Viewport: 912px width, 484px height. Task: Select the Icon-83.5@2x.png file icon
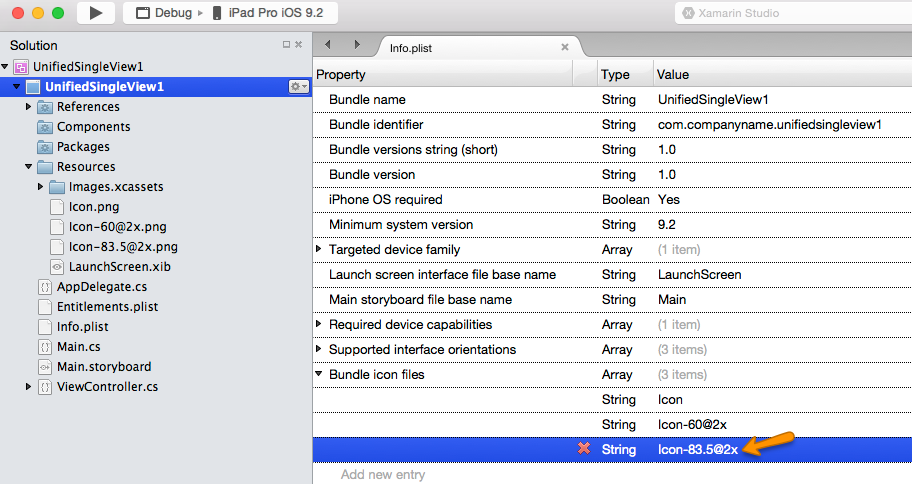pos(56,247)
